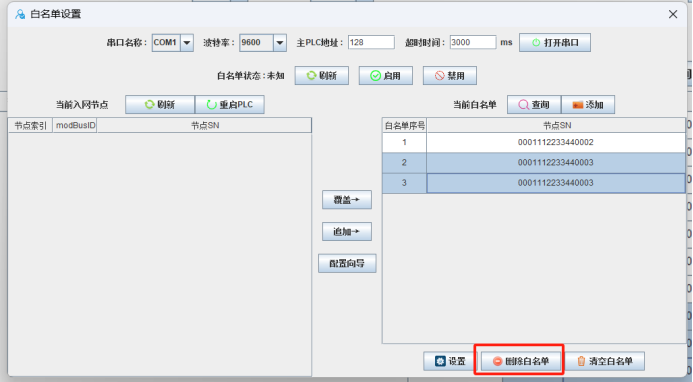
Task: Click the 设置 settings button
Action: pyautogui.click(x=450, y=361)
